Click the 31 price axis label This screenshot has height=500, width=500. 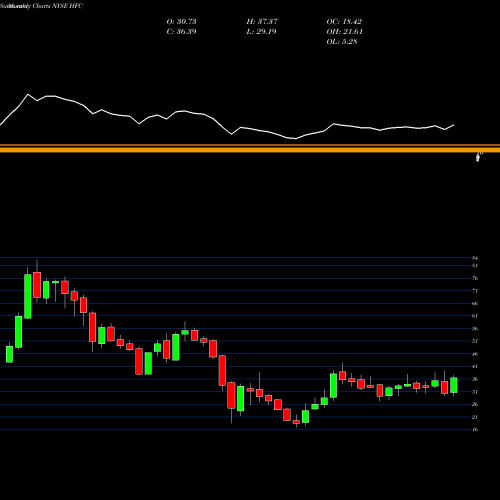(475, 392)
